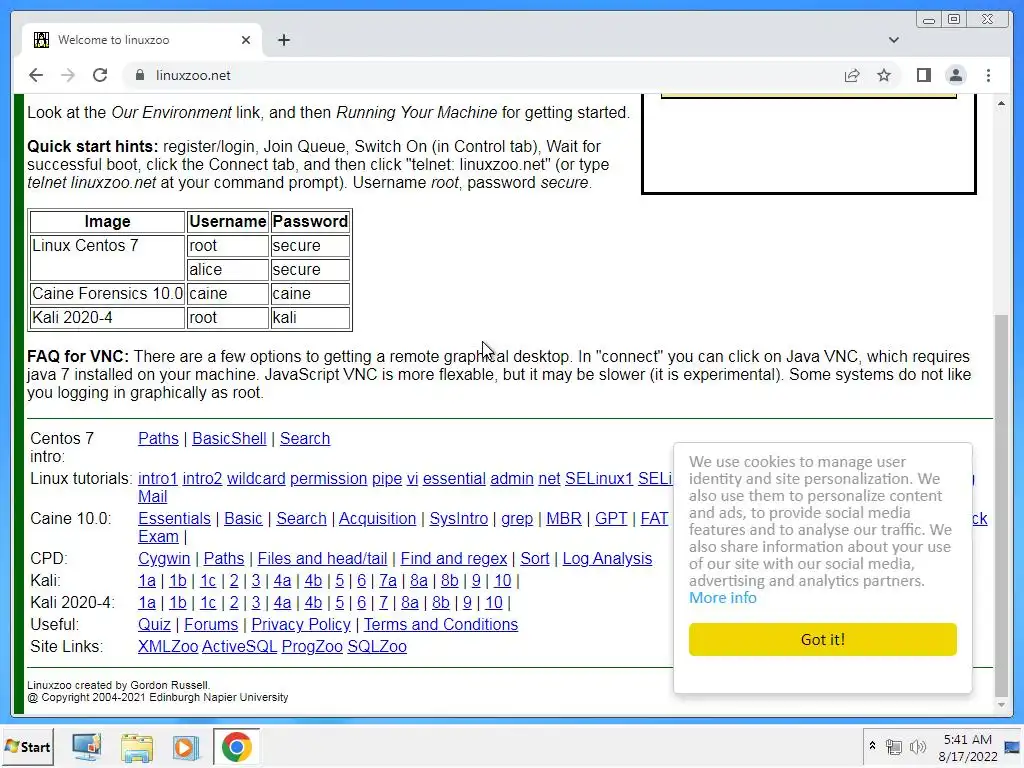Close the Welcome to linuxzoo tab
This screenshot has width=1024, height=768.
(246, 40)
